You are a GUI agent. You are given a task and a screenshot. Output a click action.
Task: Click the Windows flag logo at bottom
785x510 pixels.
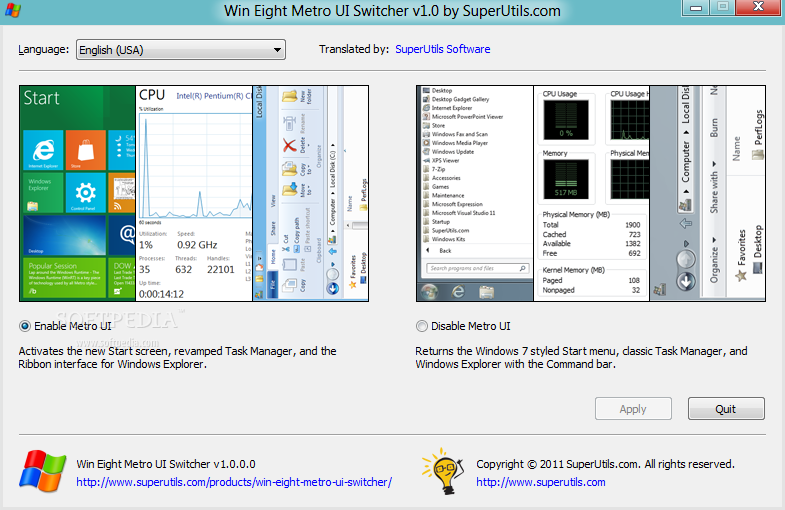coord(43,470)
